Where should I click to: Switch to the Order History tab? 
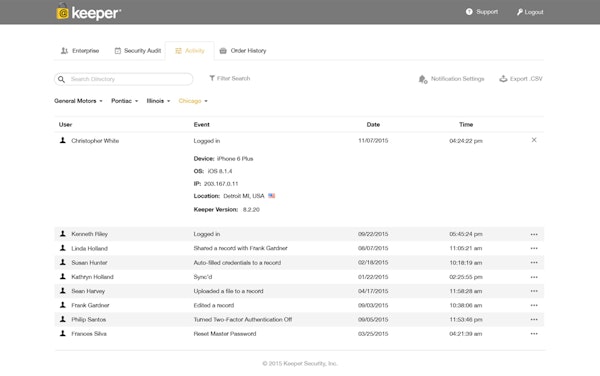243,50
